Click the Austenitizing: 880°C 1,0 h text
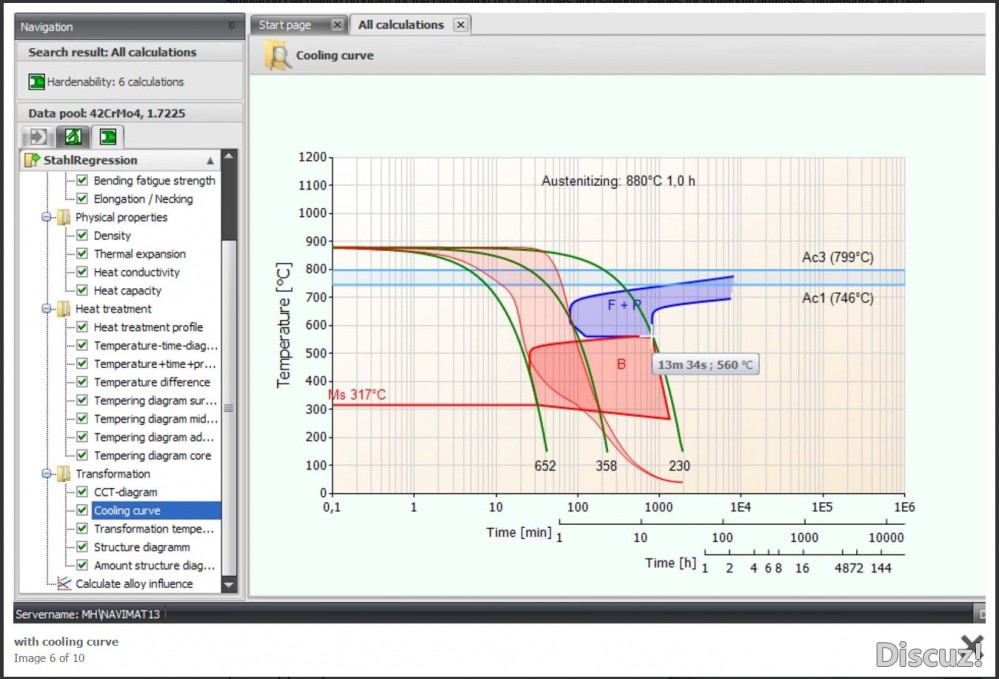This screenshot has height=679, width=999. [x=618, y=181]
